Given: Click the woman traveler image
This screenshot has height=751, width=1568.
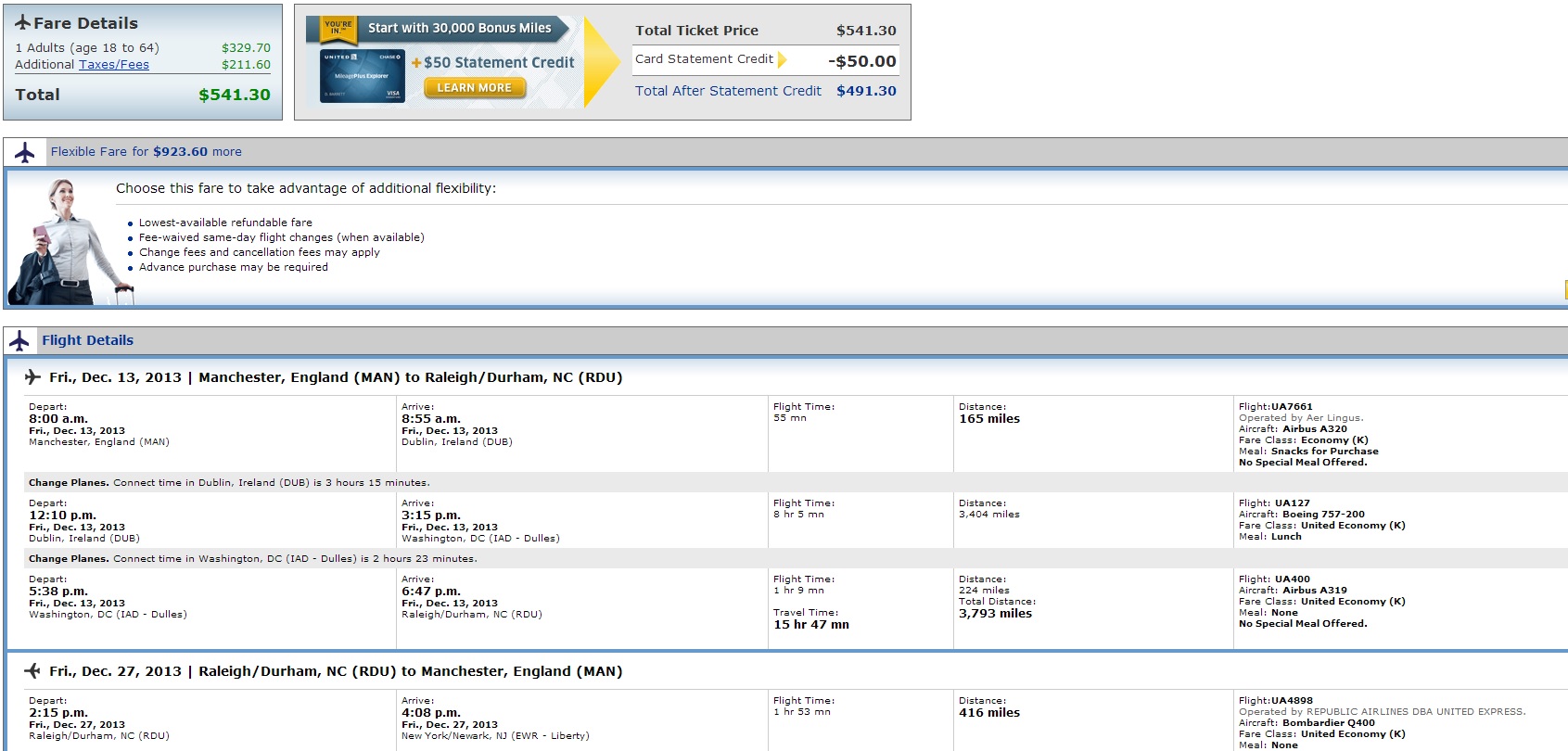Looking at the screenshot, I should pos(70,242).
